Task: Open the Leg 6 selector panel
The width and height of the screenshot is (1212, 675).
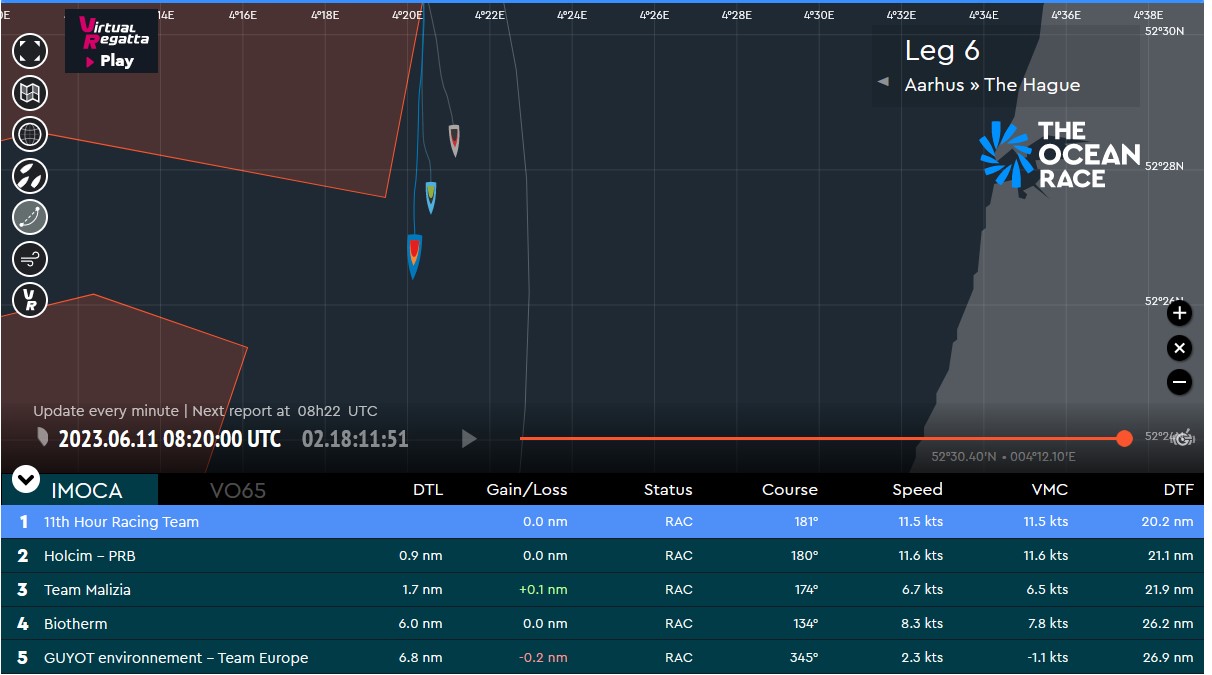Action: coord(1005,66)
